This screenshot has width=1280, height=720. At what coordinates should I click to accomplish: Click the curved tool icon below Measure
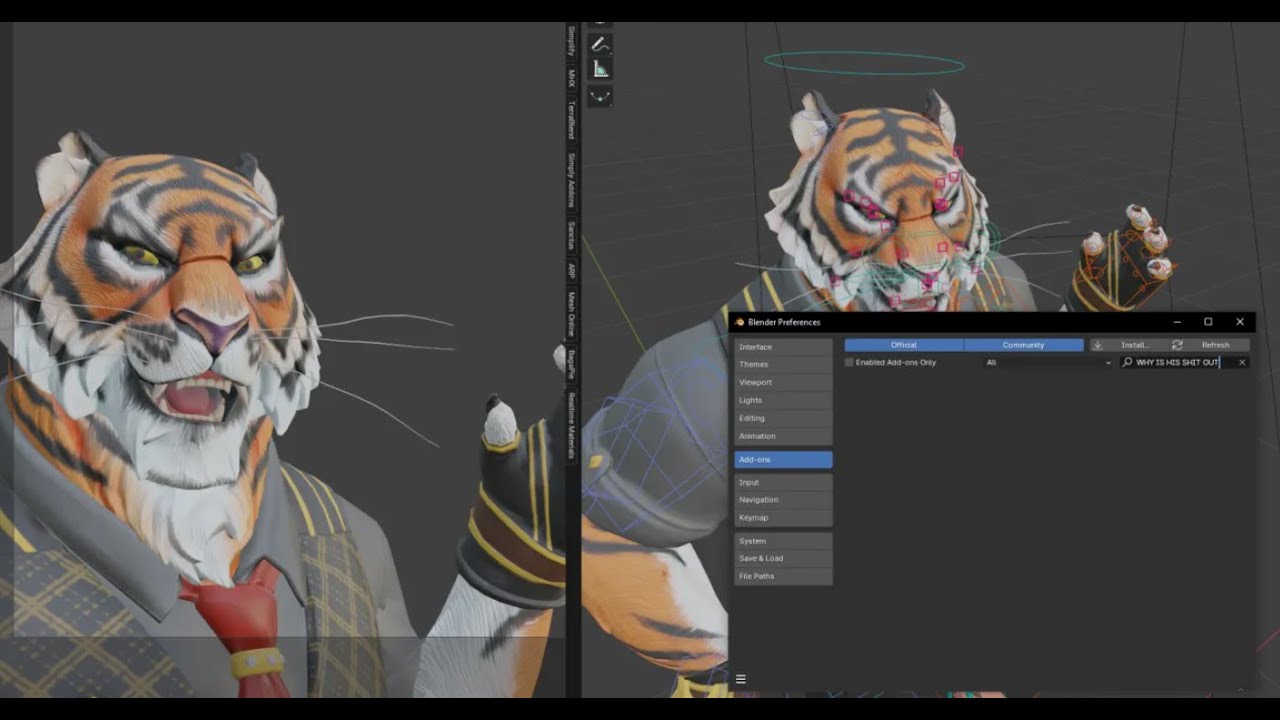(600, 96)
